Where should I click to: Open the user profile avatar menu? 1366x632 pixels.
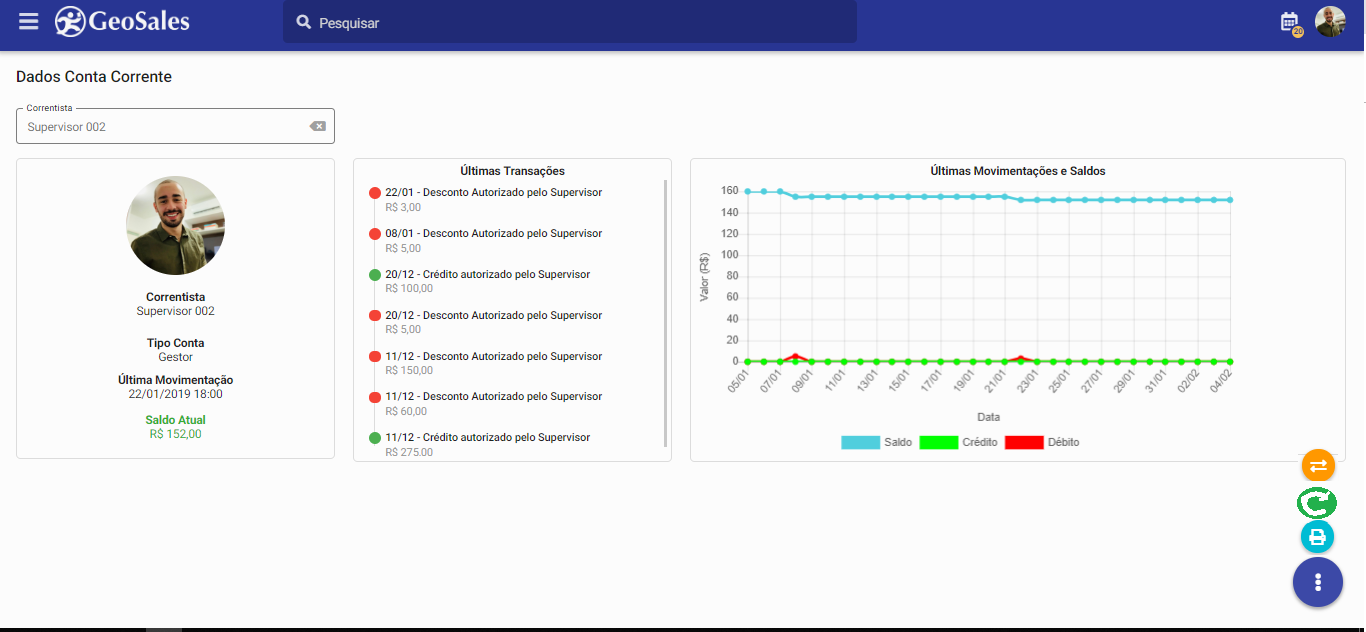tap(1330, 22)
